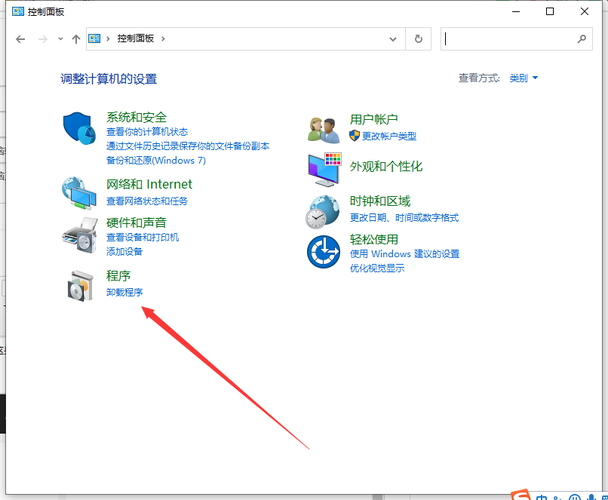Viewport: 608px width, 500px height.
Task: Open the 时钟和区域 clock globe icon
Action: tap(322, 212)
